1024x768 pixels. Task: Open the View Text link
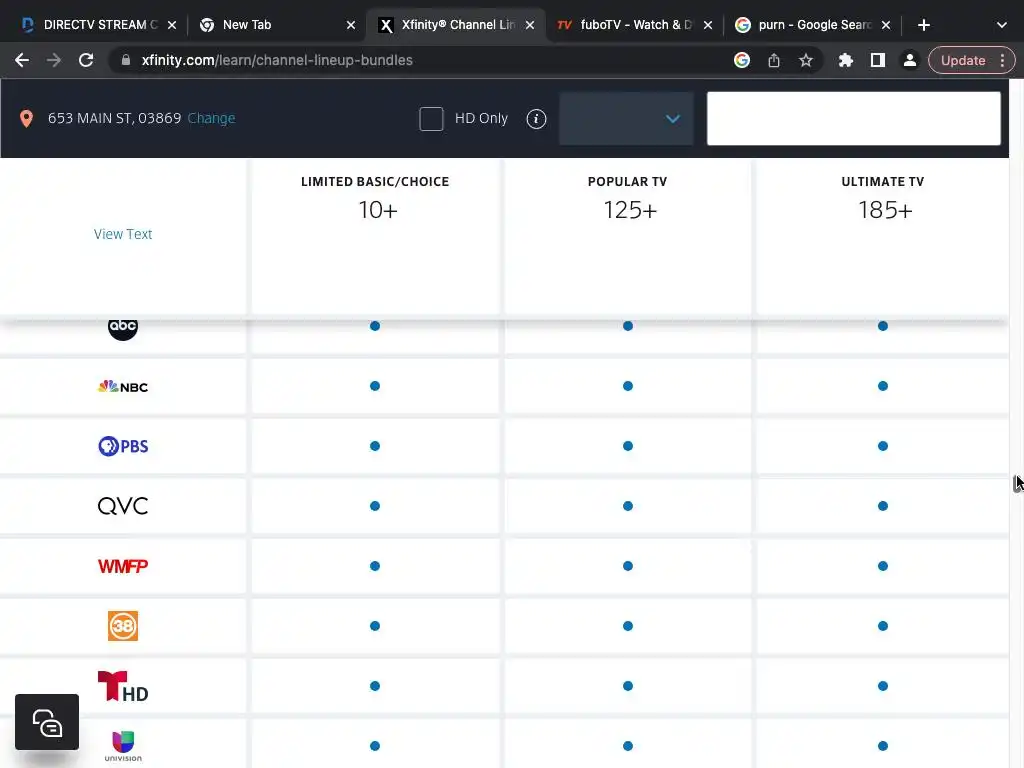(x=123, y=234)
